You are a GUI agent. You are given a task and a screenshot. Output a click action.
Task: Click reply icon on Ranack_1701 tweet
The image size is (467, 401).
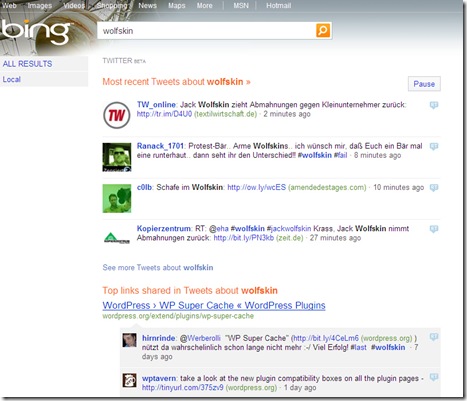434,146
